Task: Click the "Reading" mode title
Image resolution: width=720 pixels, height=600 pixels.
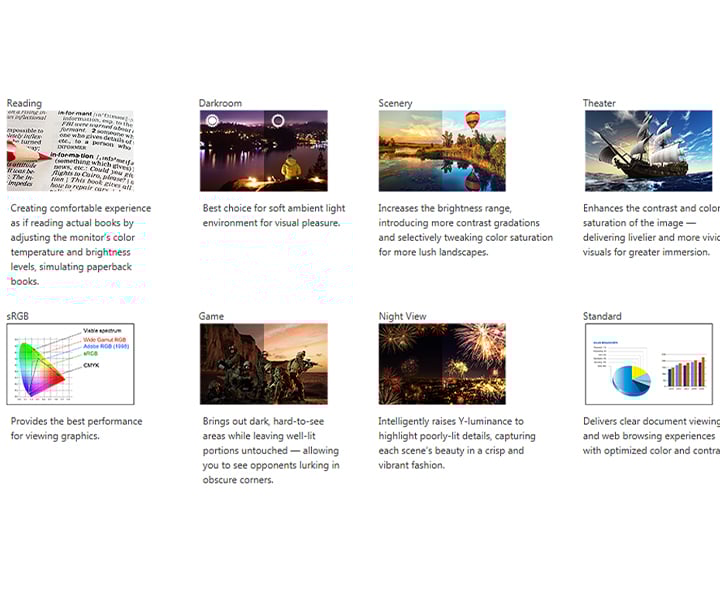Action: coord(24,103)
